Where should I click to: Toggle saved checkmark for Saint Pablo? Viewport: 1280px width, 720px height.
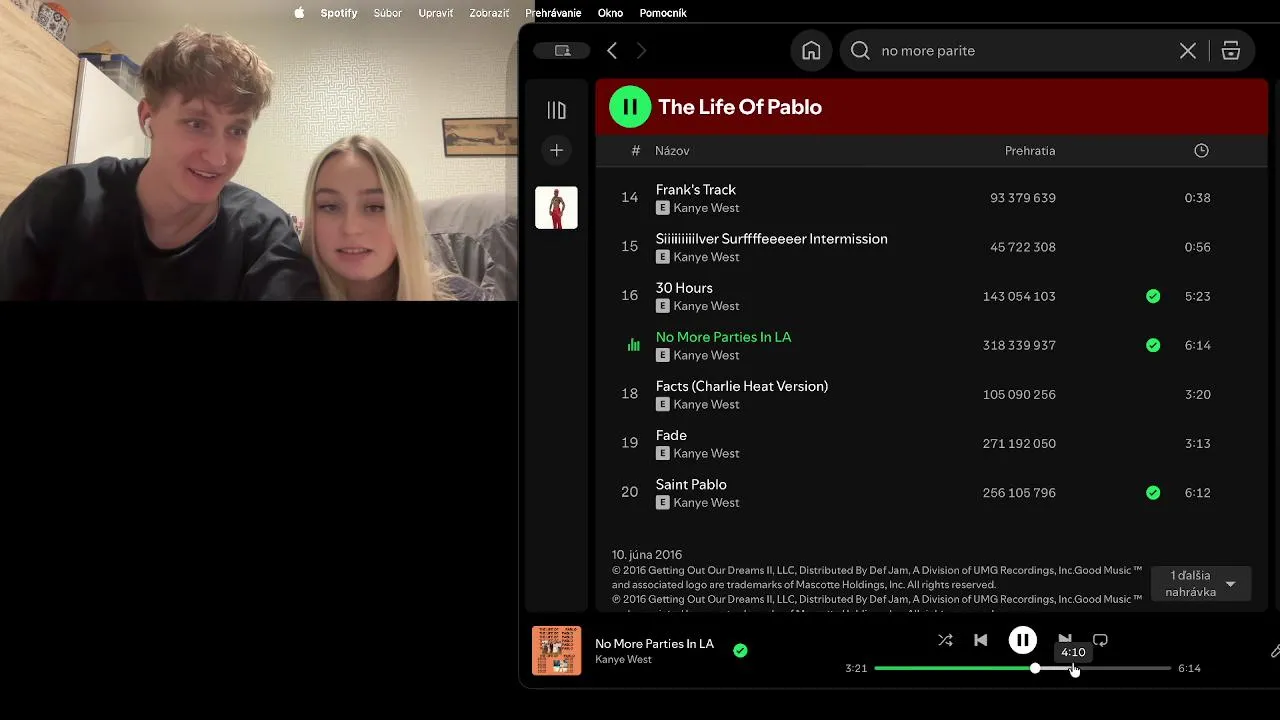[1153, 492]
